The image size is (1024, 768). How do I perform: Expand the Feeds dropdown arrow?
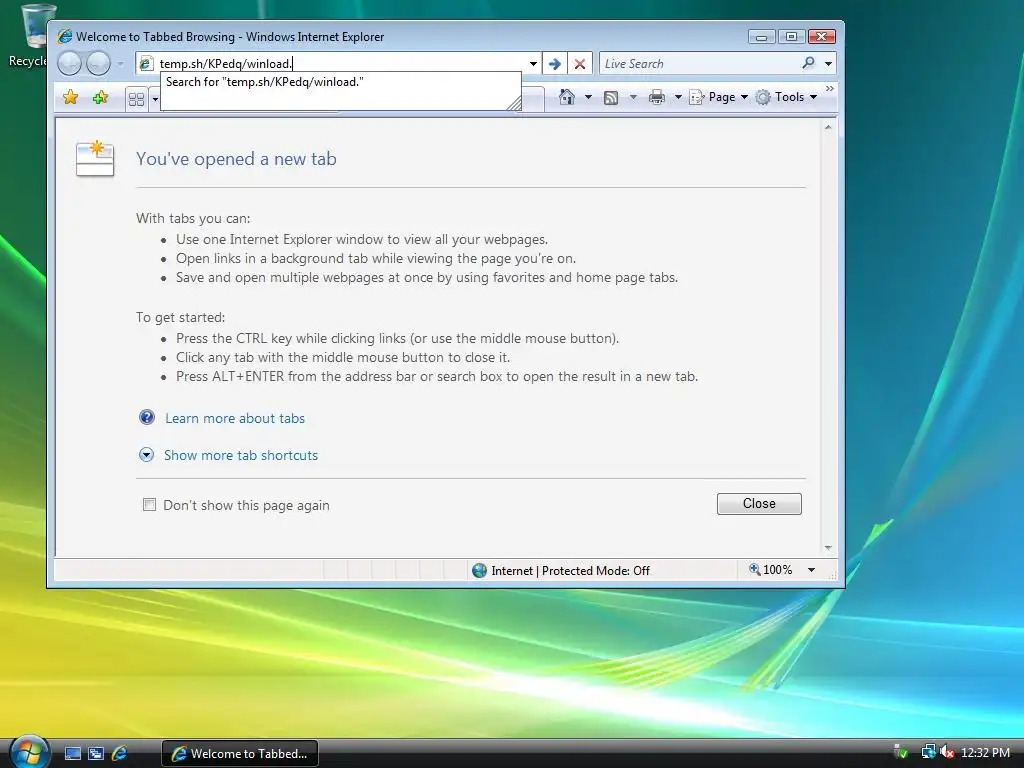point(633,97)
